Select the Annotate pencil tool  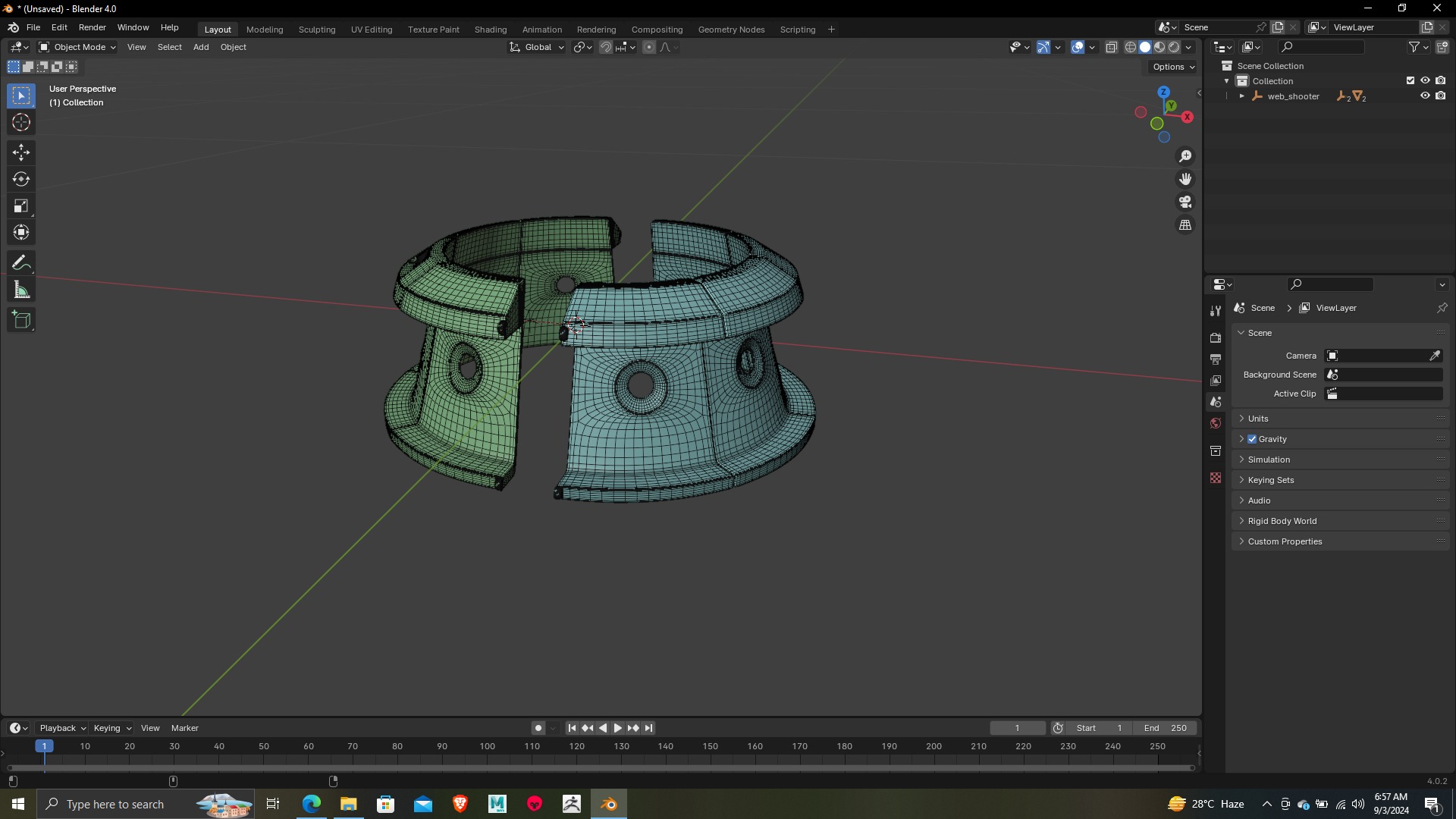pos(21,263)
